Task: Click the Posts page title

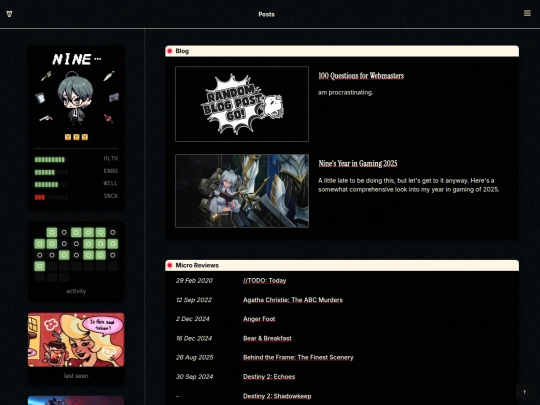Action: coord(267,14)
